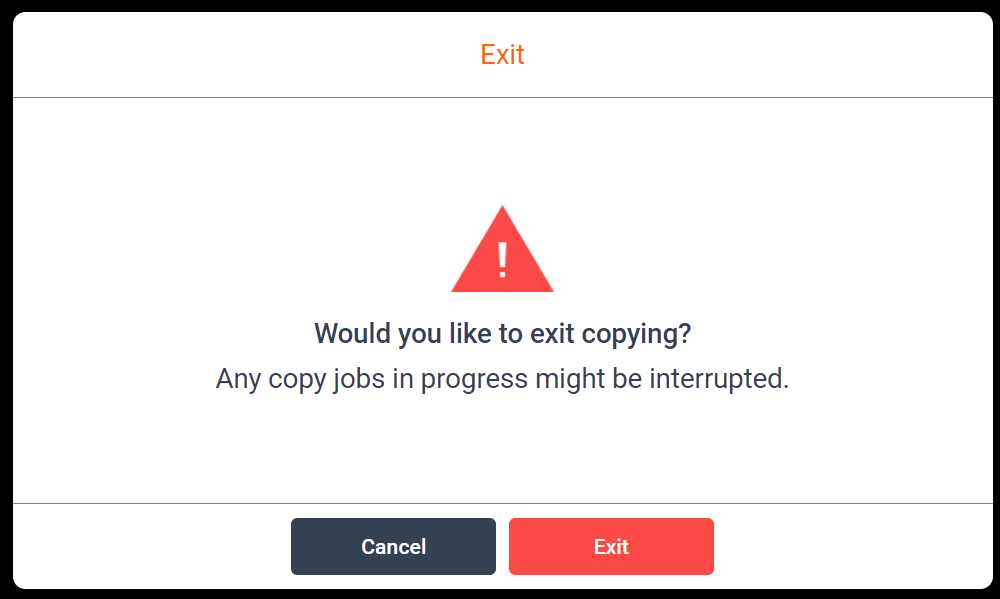This screenshot has height=599, width=1000.
Task: Click inside the white dialog body
Action: pyautogui.click(x=500, y=440)
